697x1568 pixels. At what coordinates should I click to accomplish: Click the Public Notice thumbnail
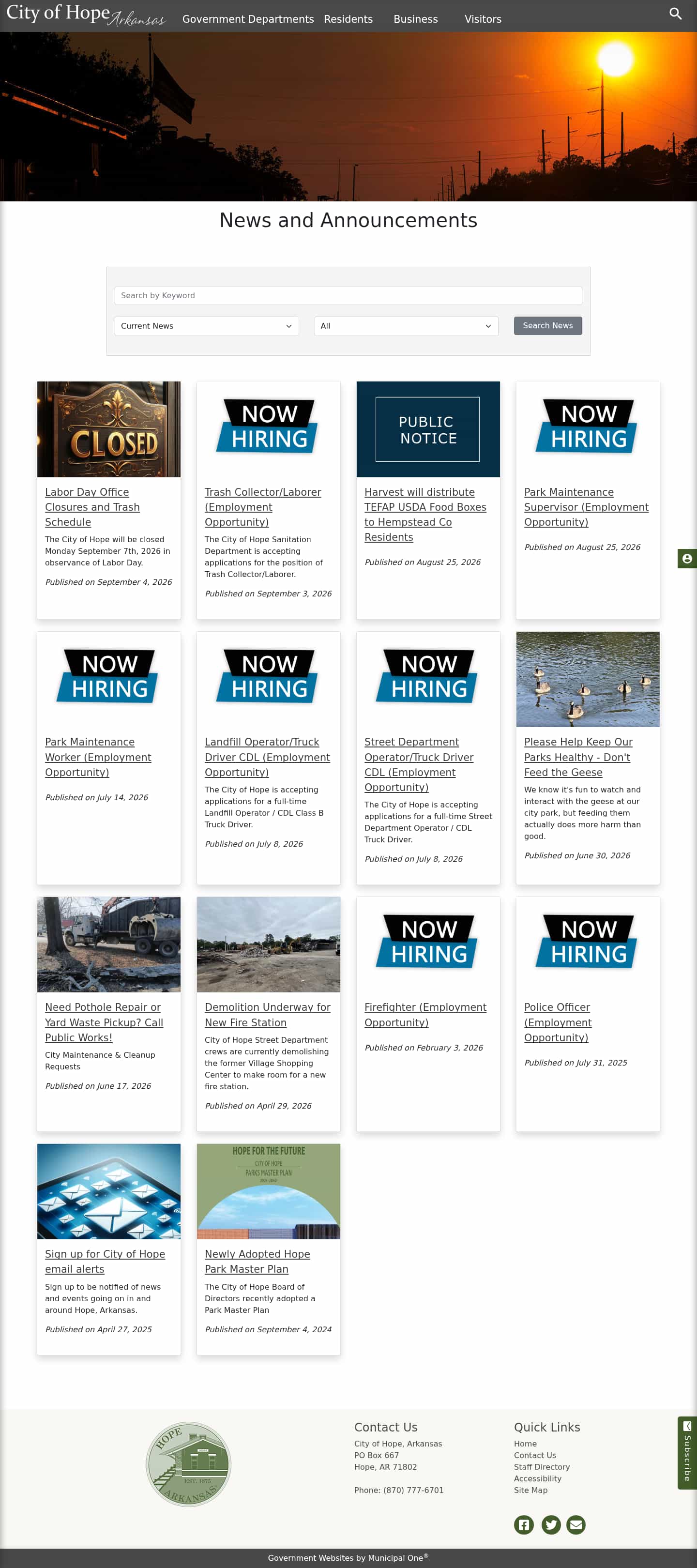pos(428,429)
